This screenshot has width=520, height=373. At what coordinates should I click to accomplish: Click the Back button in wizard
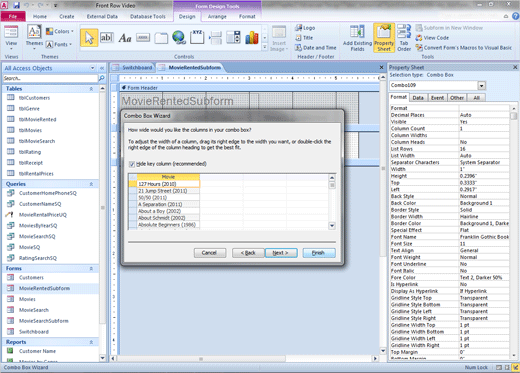(x=248, y=253)
